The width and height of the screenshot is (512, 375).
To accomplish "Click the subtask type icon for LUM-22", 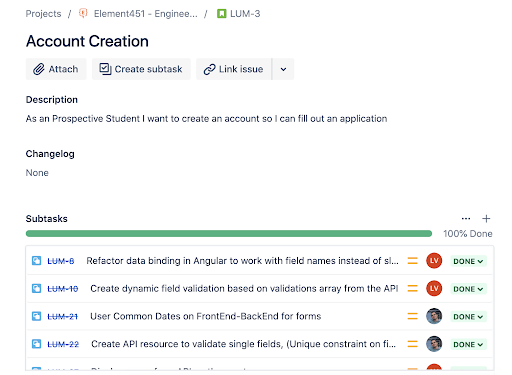I will click(x=36, y=344).
